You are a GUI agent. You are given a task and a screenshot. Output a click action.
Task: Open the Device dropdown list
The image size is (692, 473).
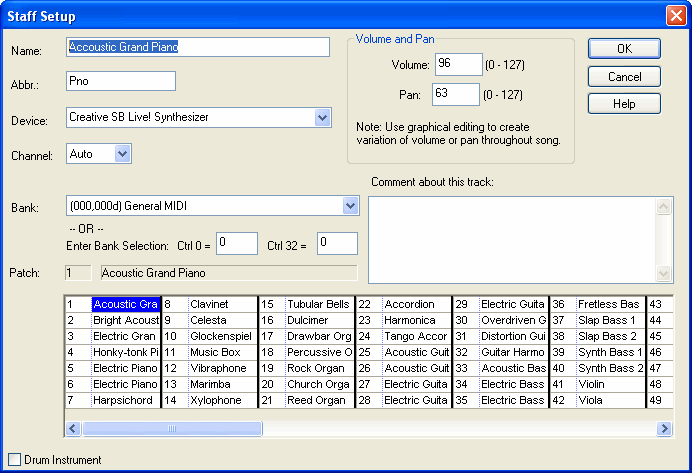pyautogui.click(x=322, y=118)
